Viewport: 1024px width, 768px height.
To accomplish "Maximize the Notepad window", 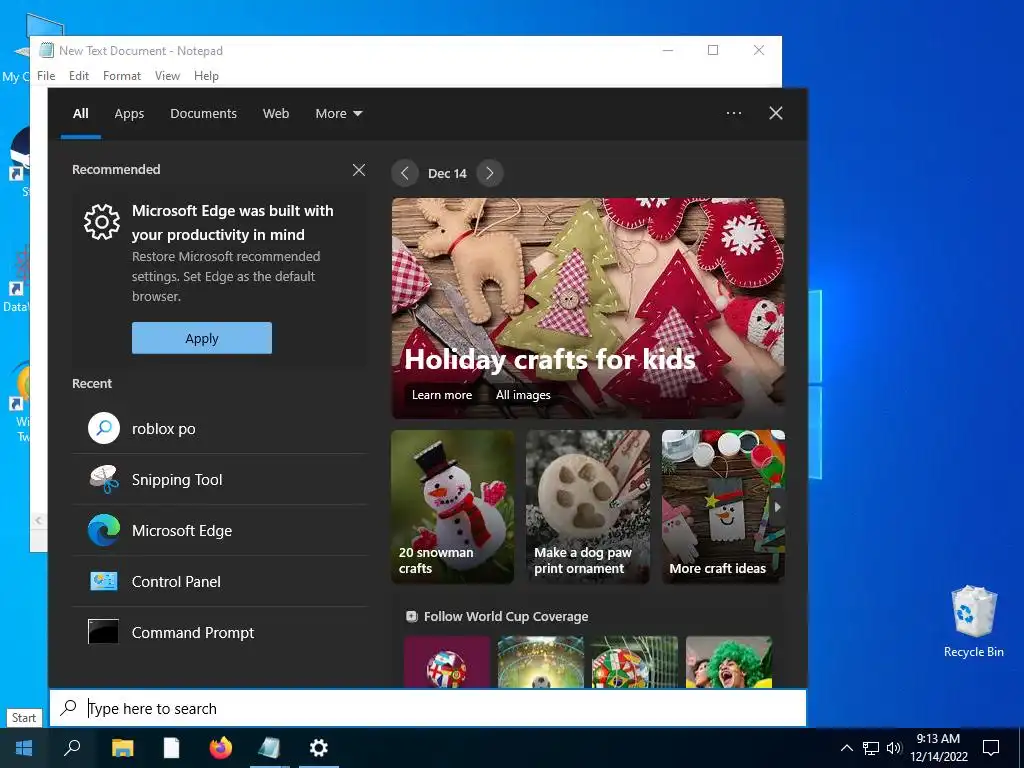I will click(x=713, y=50).
